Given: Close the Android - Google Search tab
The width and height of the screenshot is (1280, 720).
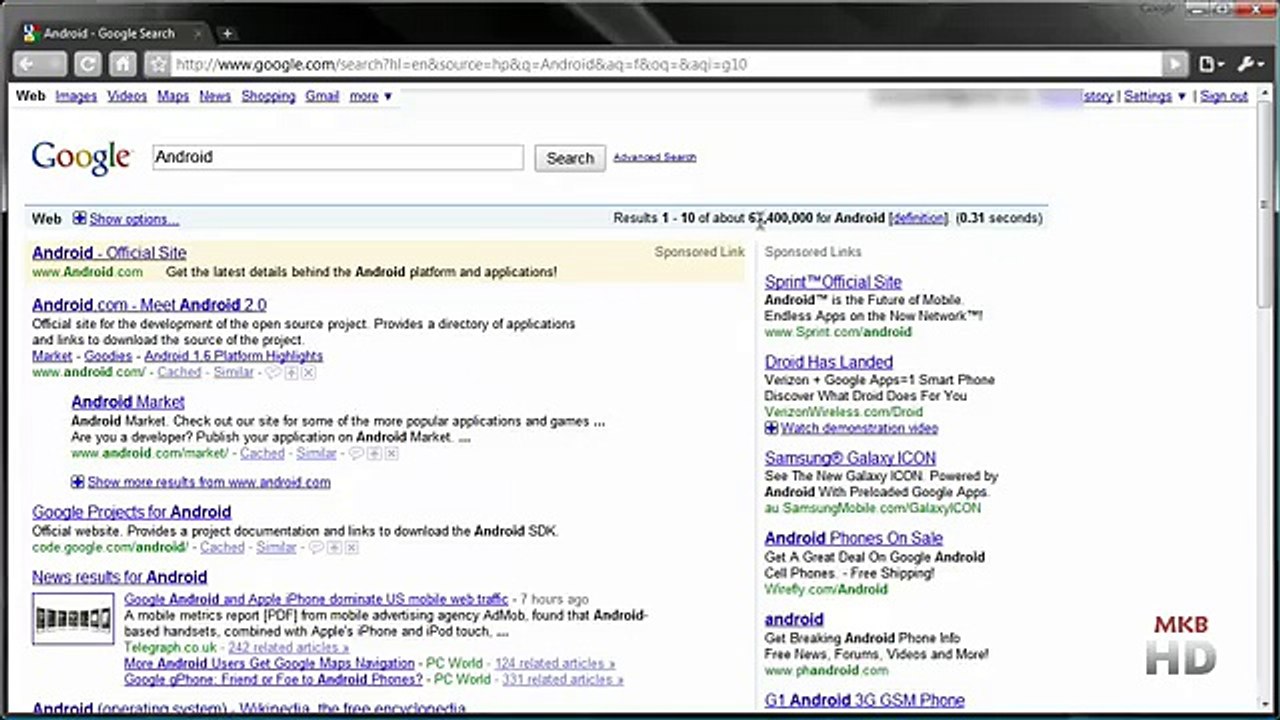Looking at the screenshot, I should click(196, 33).
